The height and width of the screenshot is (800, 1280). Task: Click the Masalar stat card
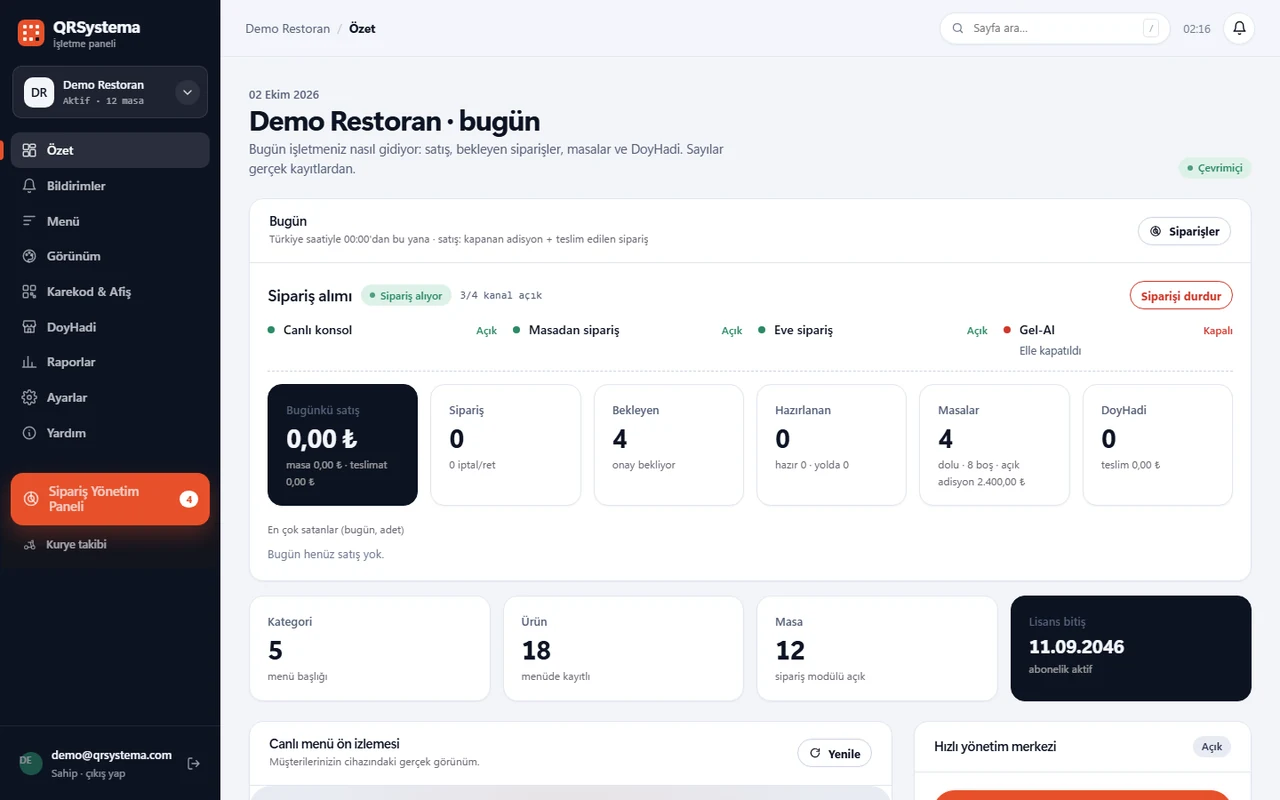[x=994, y=445]
